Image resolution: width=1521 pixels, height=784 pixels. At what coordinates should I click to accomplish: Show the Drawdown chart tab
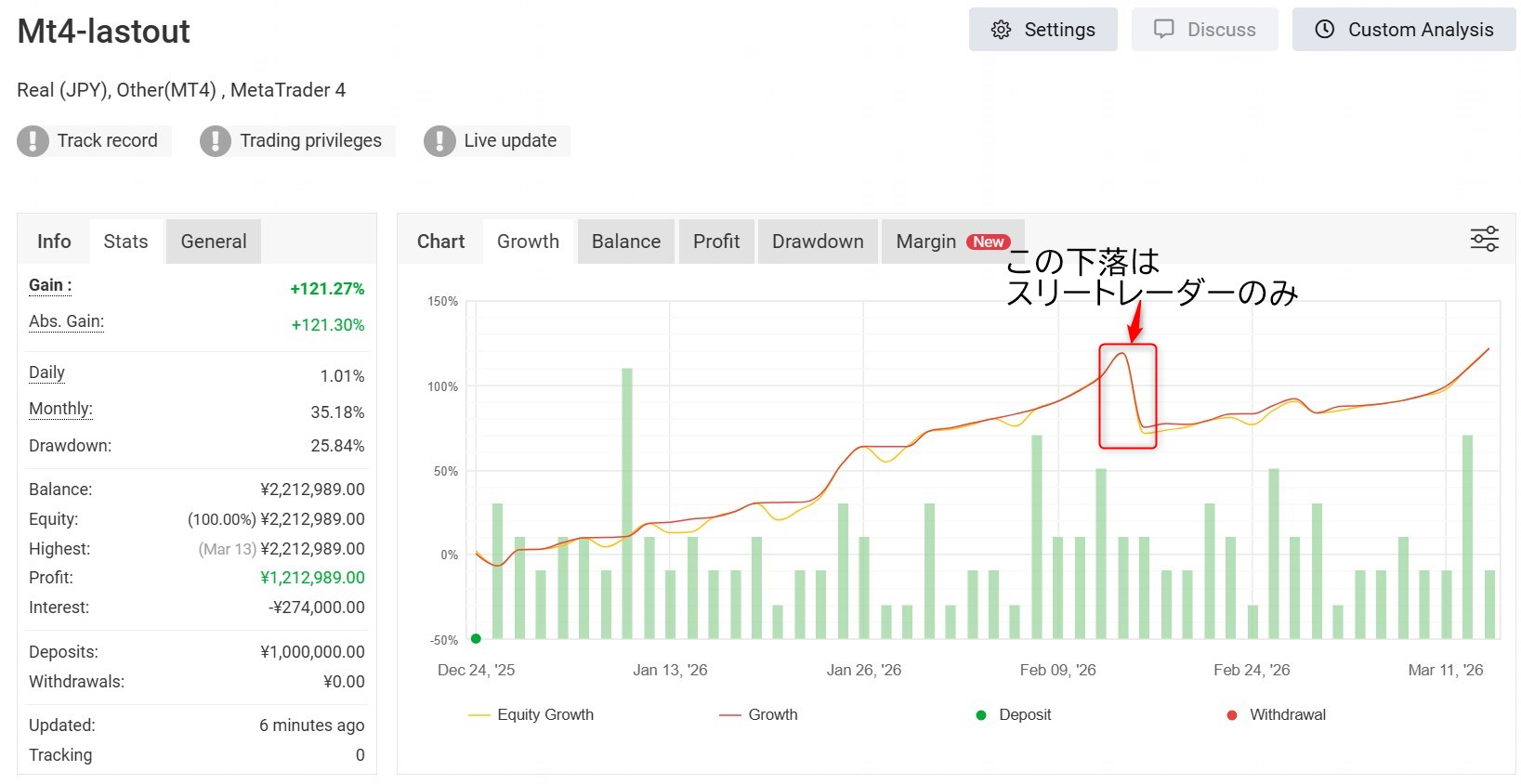pos(818,242)
